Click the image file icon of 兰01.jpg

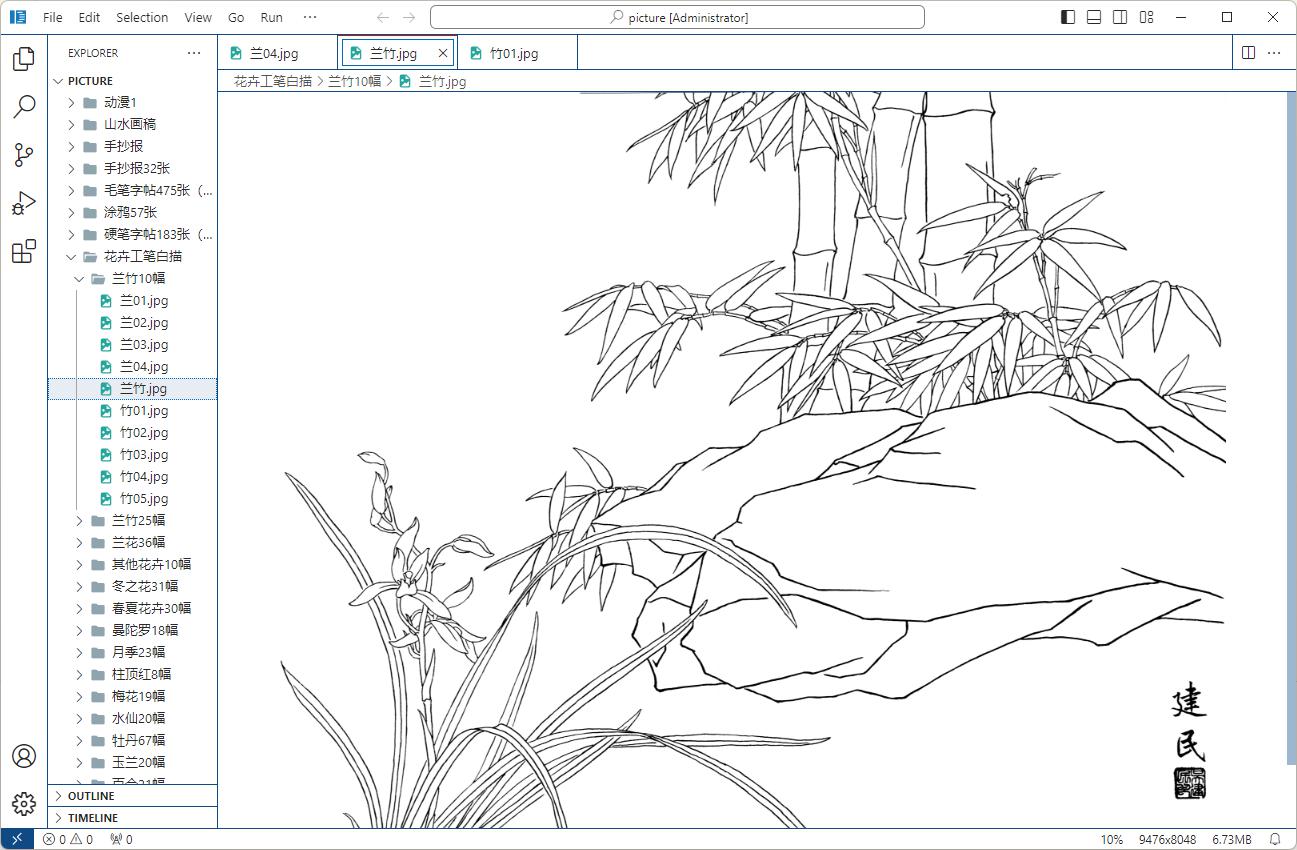coord(106,300)
